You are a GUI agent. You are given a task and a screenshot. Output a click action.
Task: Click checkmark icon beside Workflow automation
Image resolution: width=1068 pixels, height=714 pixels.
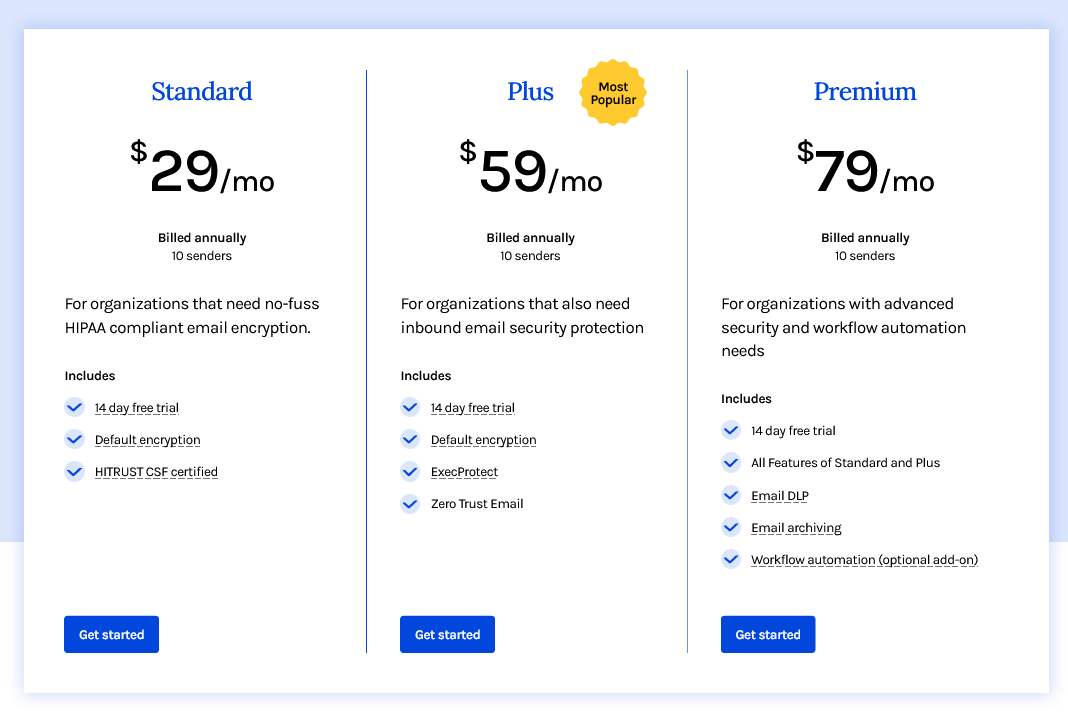731,559
